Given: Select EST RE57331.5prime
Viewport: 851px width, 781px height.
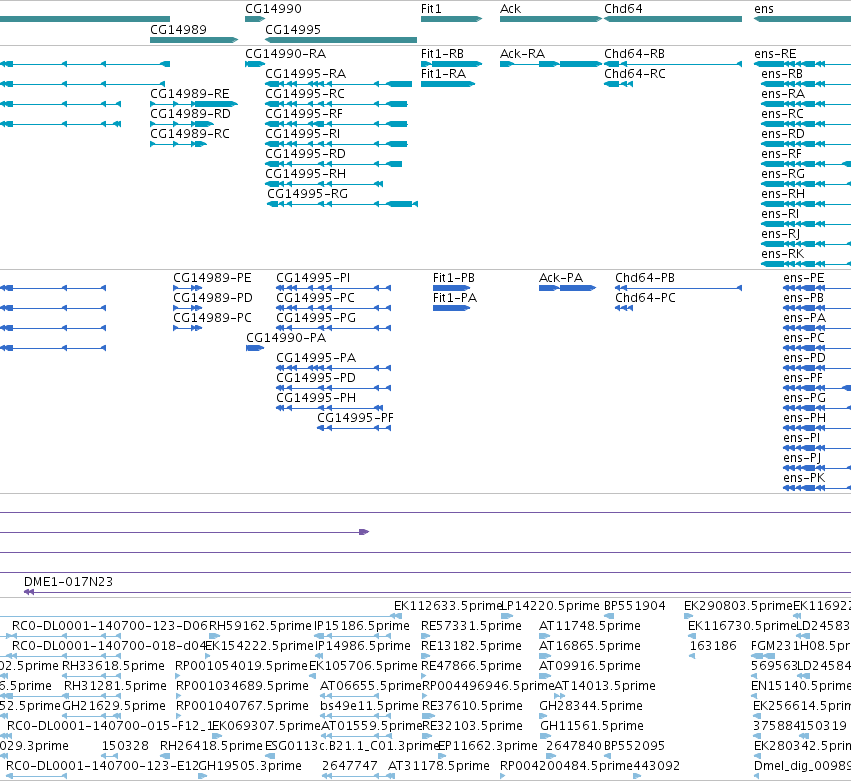Looking at the screenshot, I should (471, 626).
